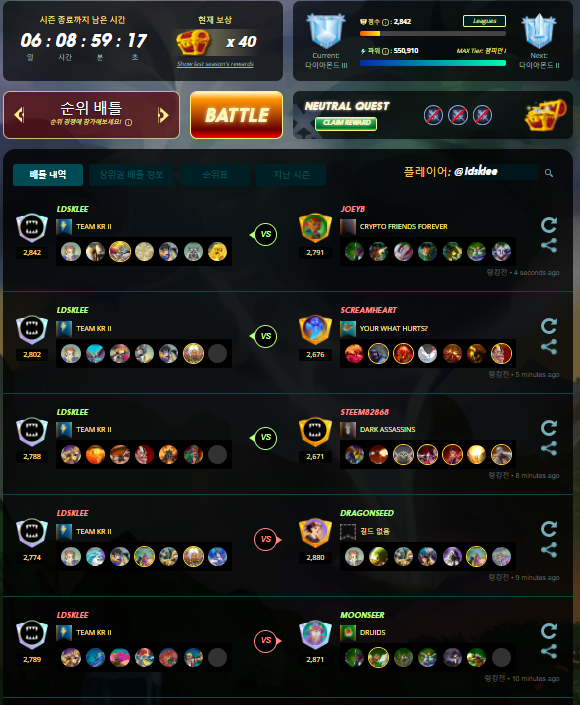The image size is (580, 705).
Task: Click the player search magnifier icon
Action: coord(549,173)
